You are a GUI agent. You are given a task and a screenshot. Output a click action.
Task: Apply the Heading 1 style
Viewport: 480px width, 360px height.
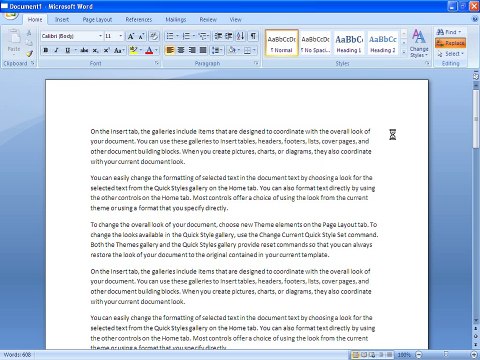tap(349, 43)
